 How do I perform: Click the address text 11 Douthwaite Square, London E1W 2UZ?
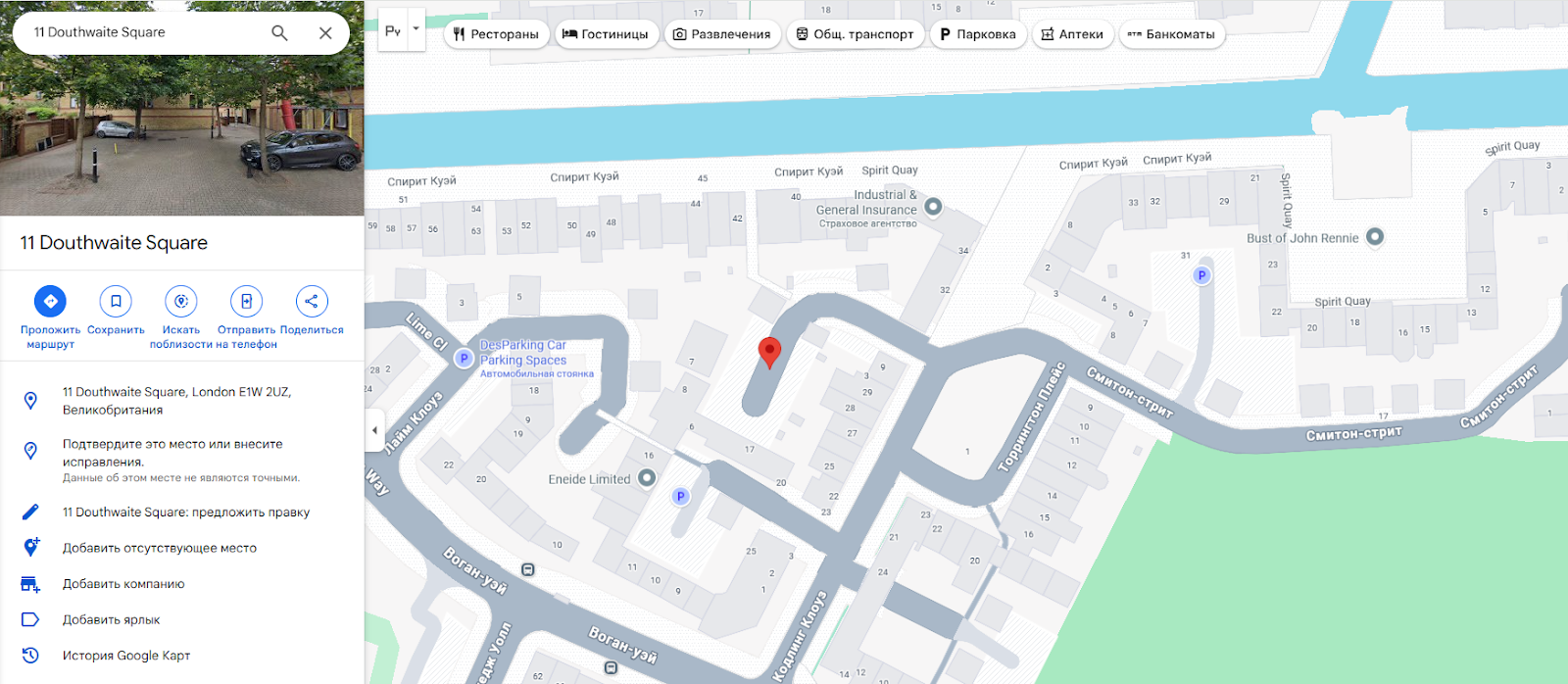pyautogui.click(x=177, y=401)
